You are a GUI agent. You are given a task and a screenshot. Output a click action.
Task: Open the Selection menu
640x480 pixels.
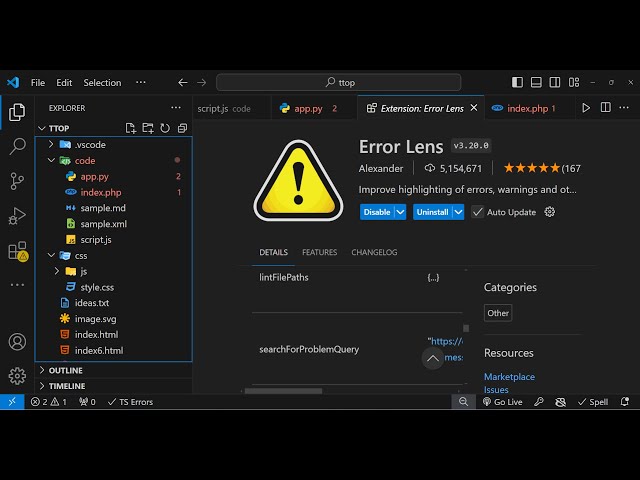click(102, 83)
